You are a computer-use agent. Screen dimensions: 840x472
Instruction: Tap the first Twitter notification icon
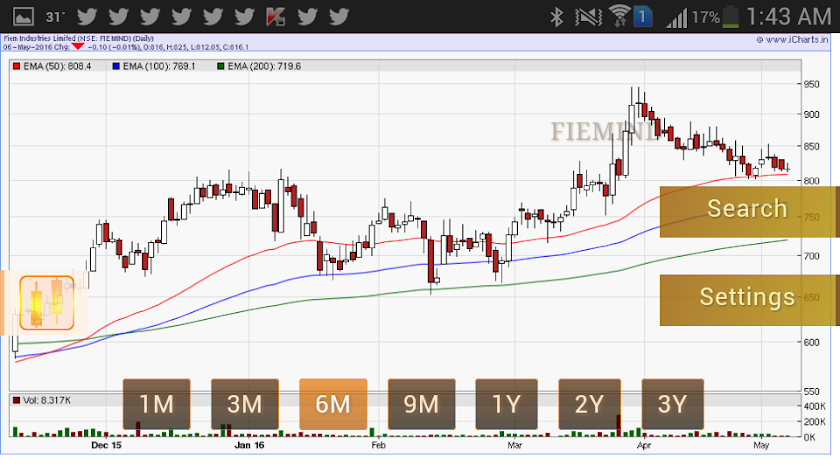(x=87, y=17)
